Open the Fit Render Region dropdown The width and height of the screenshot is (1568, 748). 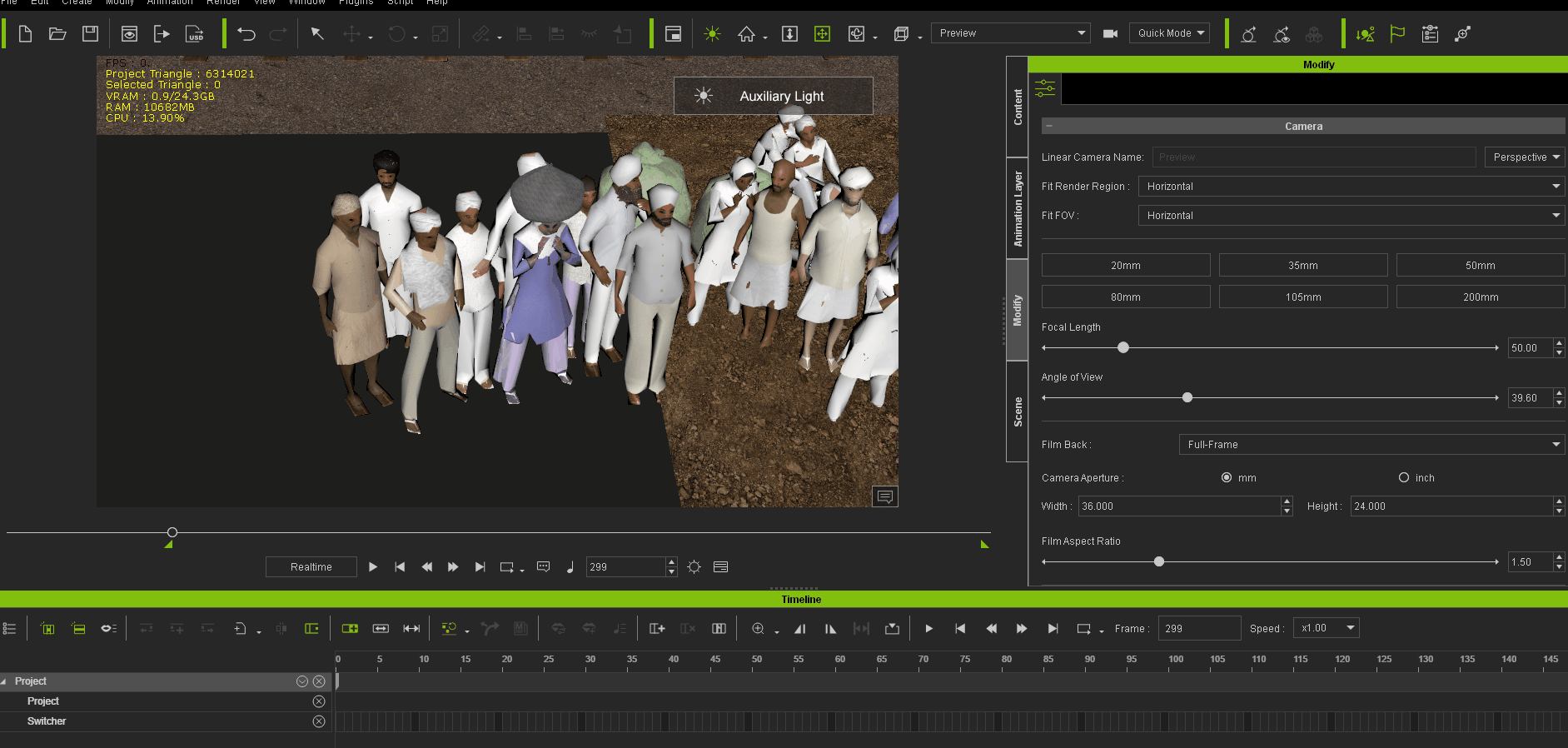pos(1351,187)
